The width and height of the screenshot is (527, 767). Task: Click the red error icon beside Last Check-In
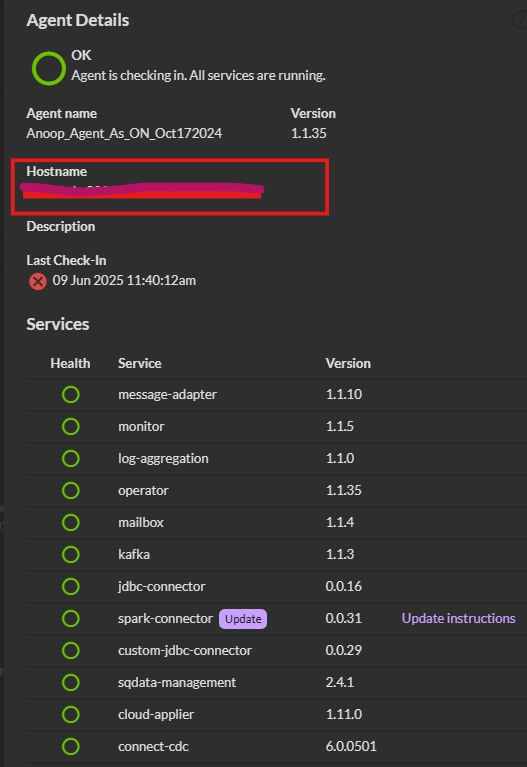(38, 281)
